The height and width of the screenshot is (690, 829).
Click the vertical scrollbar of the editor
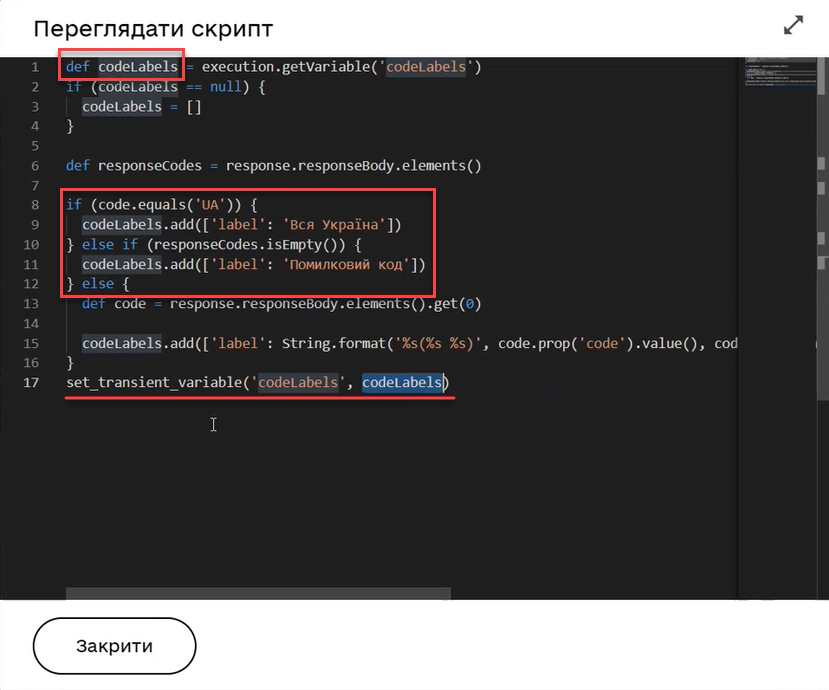822,227
